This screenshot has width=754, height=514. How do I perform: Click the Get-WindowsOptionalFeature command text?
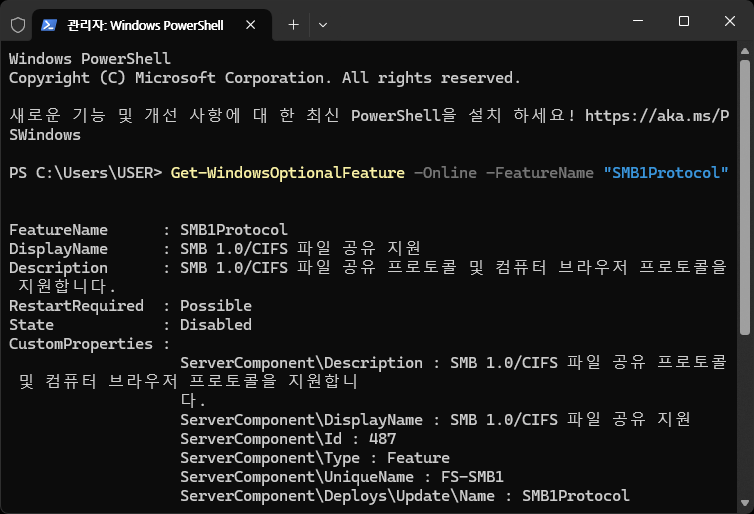[288, 173]
